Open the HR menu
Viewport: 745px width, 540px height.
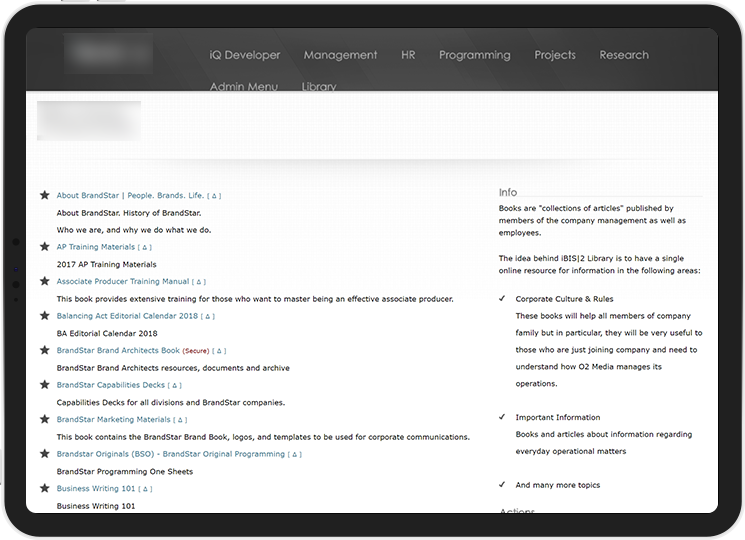click(408, 55)
